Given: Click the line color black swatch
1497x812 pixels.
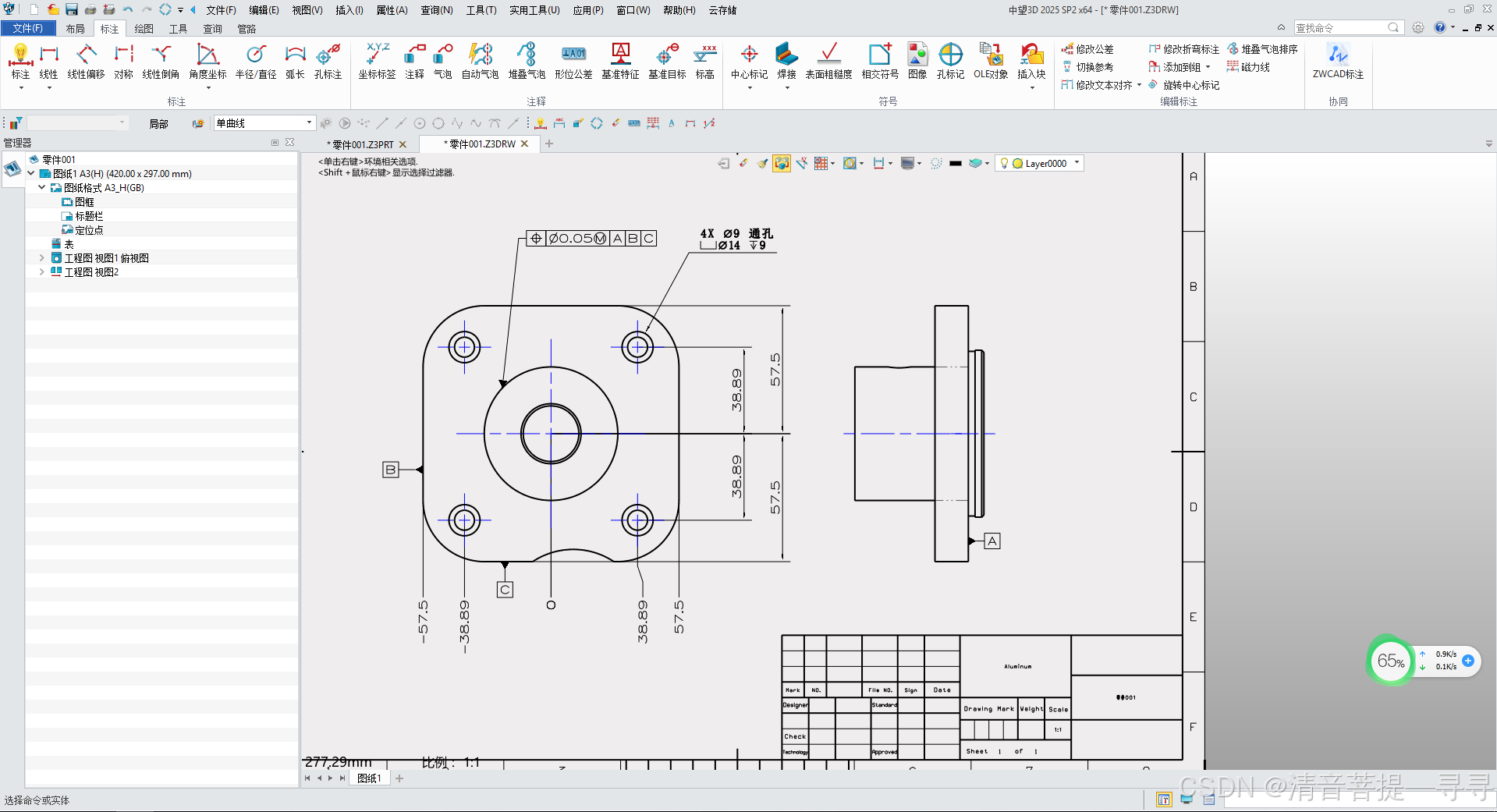Looking at the screenshot, I should (x=956, y=163).
